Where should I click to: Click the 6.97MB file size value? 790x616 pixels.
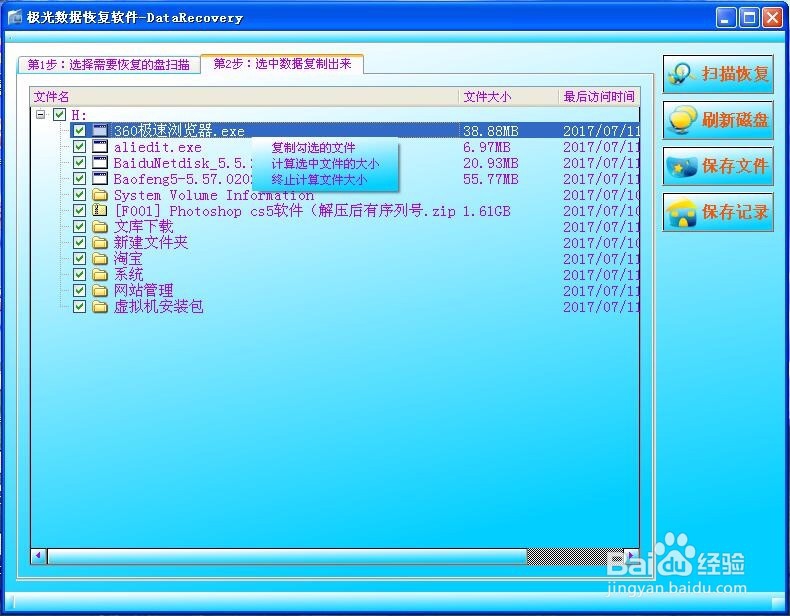pyautogui.click(x=487, y=147)
